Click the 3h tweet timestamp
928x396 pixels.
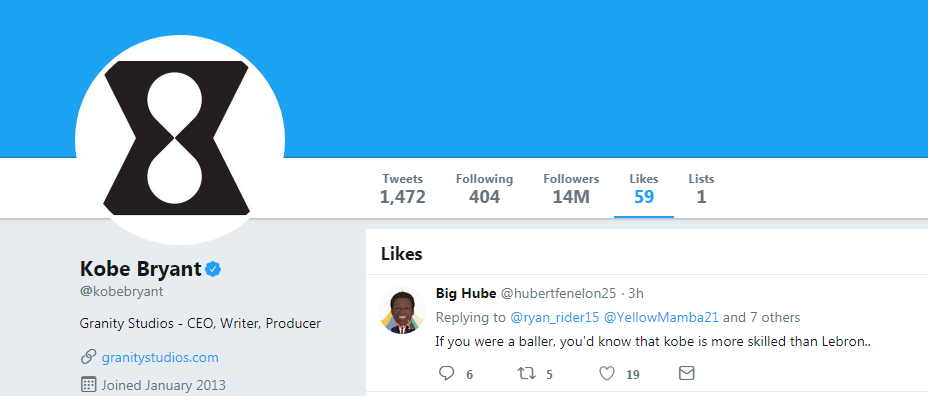click(636, 293)
